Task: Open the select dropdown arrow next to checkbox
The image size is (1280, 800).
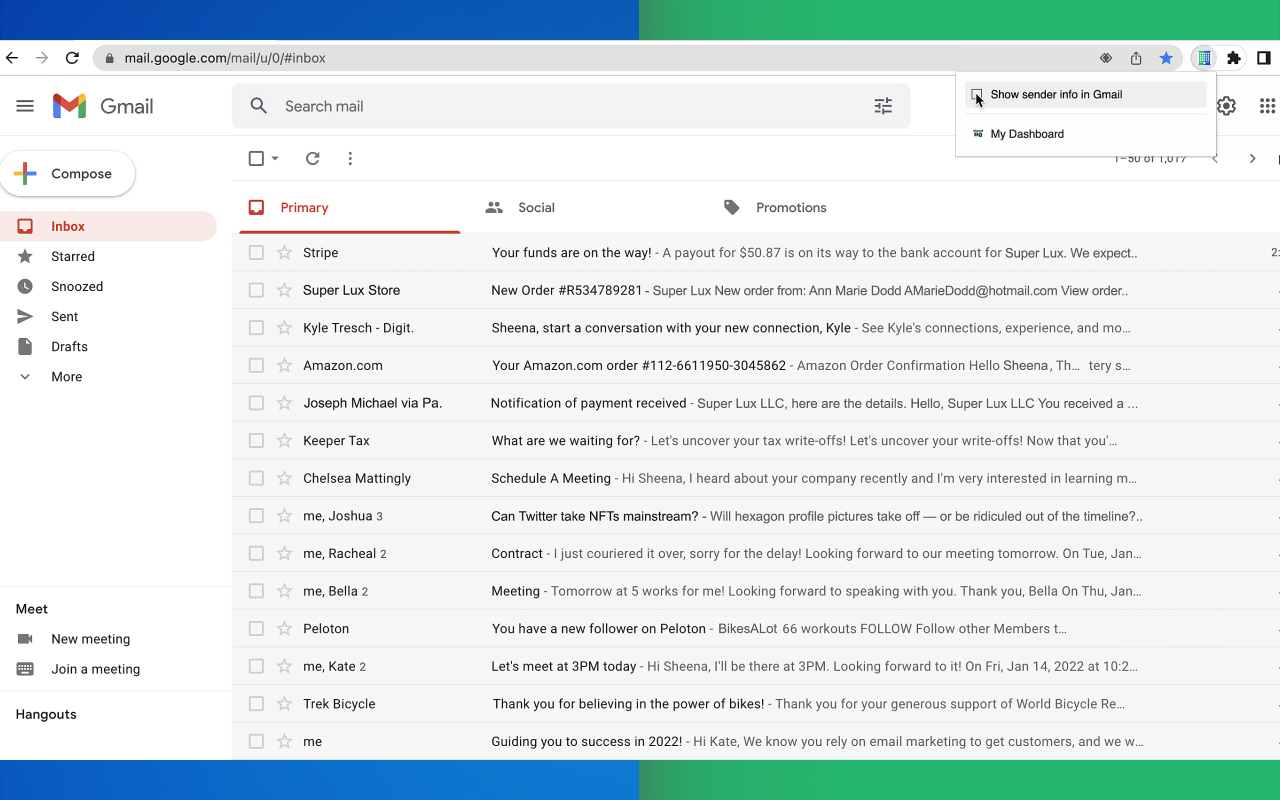Action: [275, 158]
